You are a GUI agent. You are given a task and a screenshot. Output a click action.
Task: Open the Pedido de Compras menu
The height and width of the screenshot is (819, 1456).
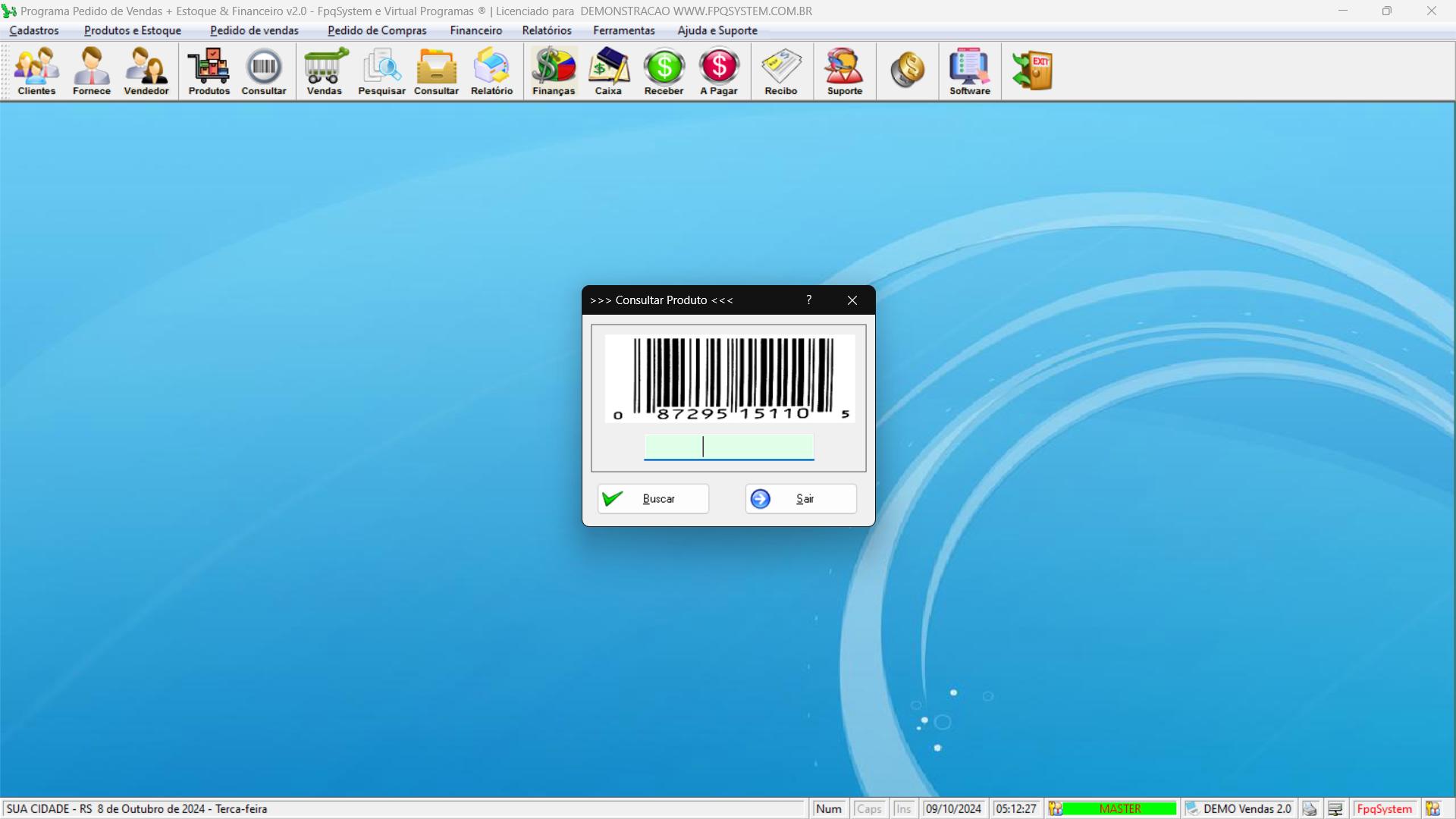(377, 30)
